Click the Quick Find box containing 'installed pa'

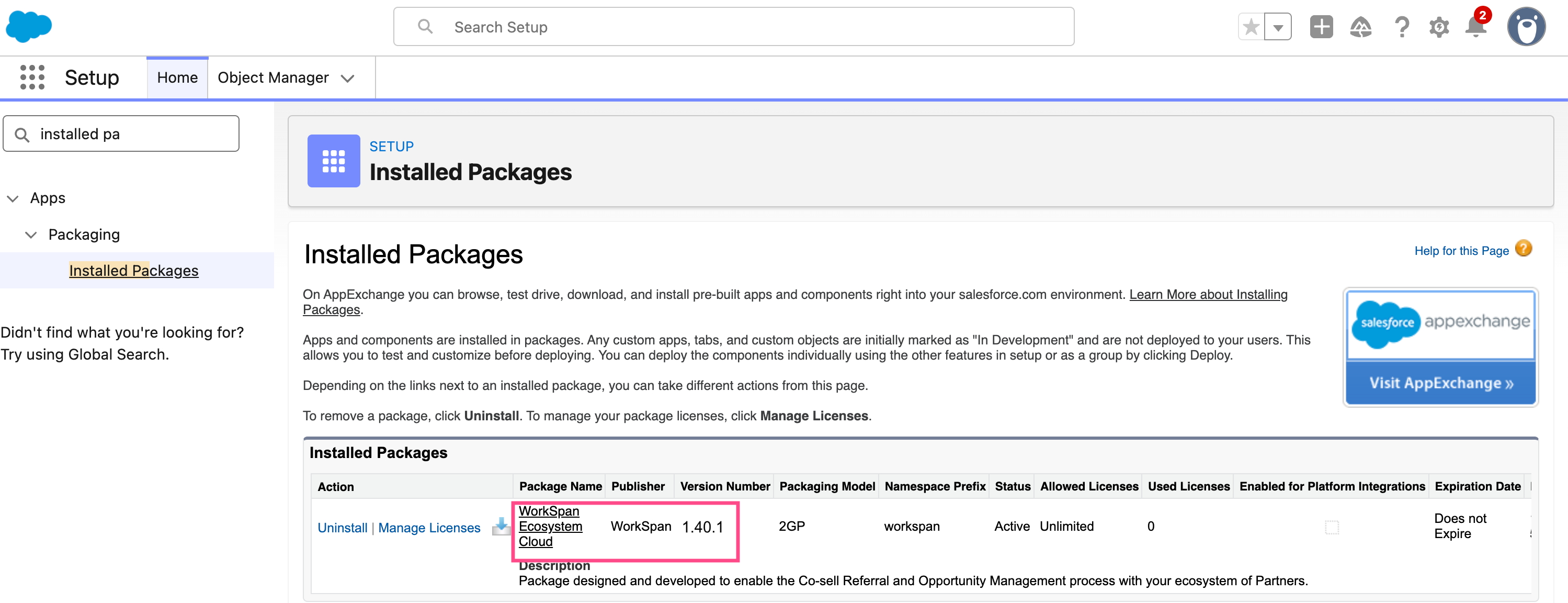121,133
